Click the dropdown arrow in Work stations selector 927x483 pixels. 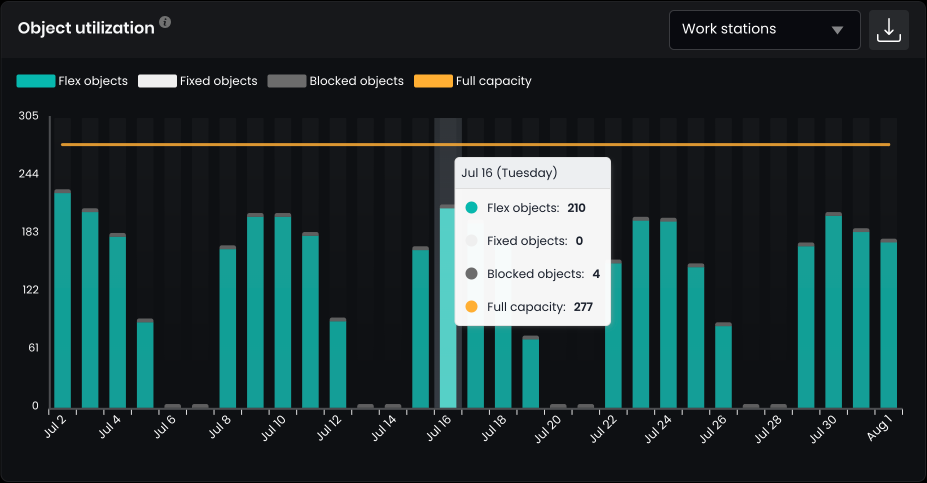837,30
